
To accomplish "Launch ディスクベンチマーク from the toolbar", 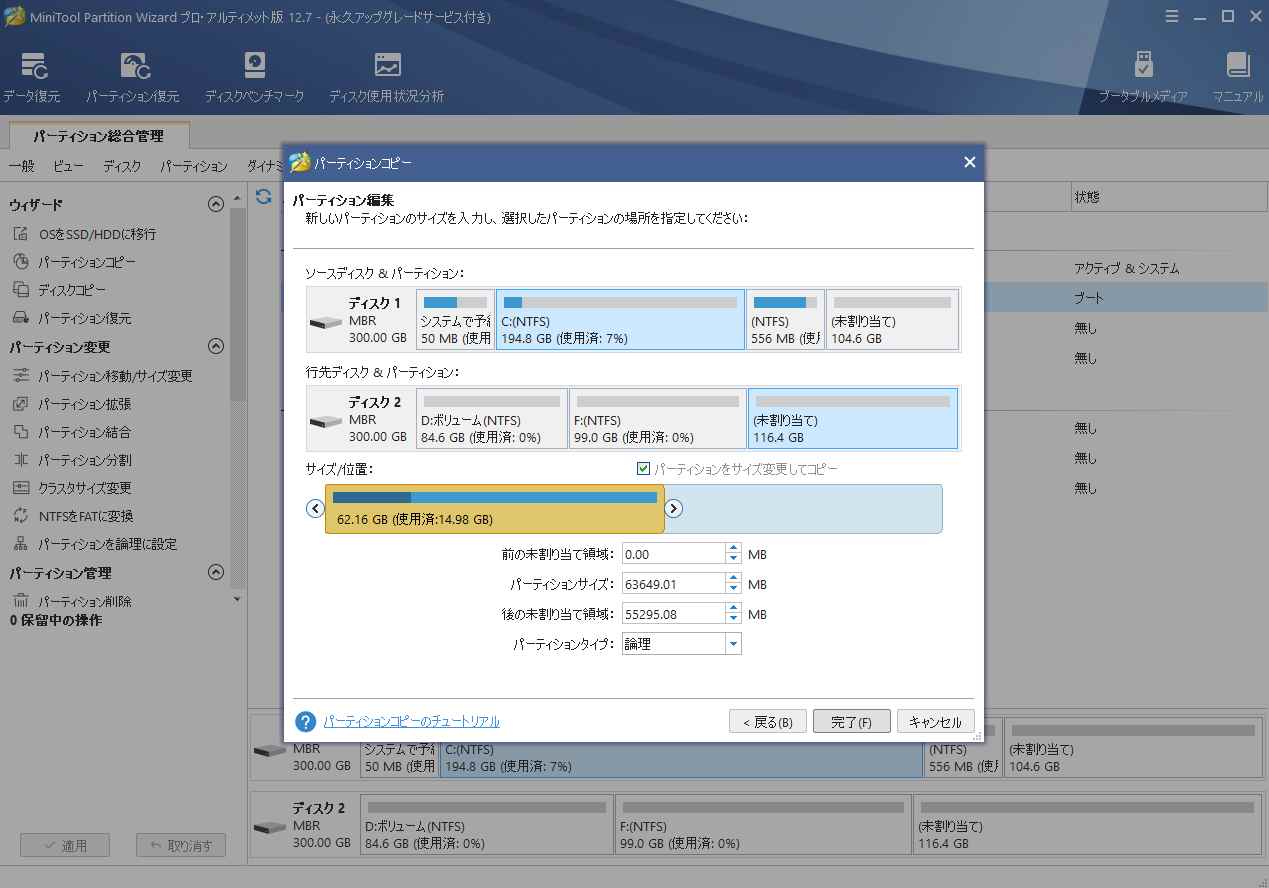I will coord(254,77).
